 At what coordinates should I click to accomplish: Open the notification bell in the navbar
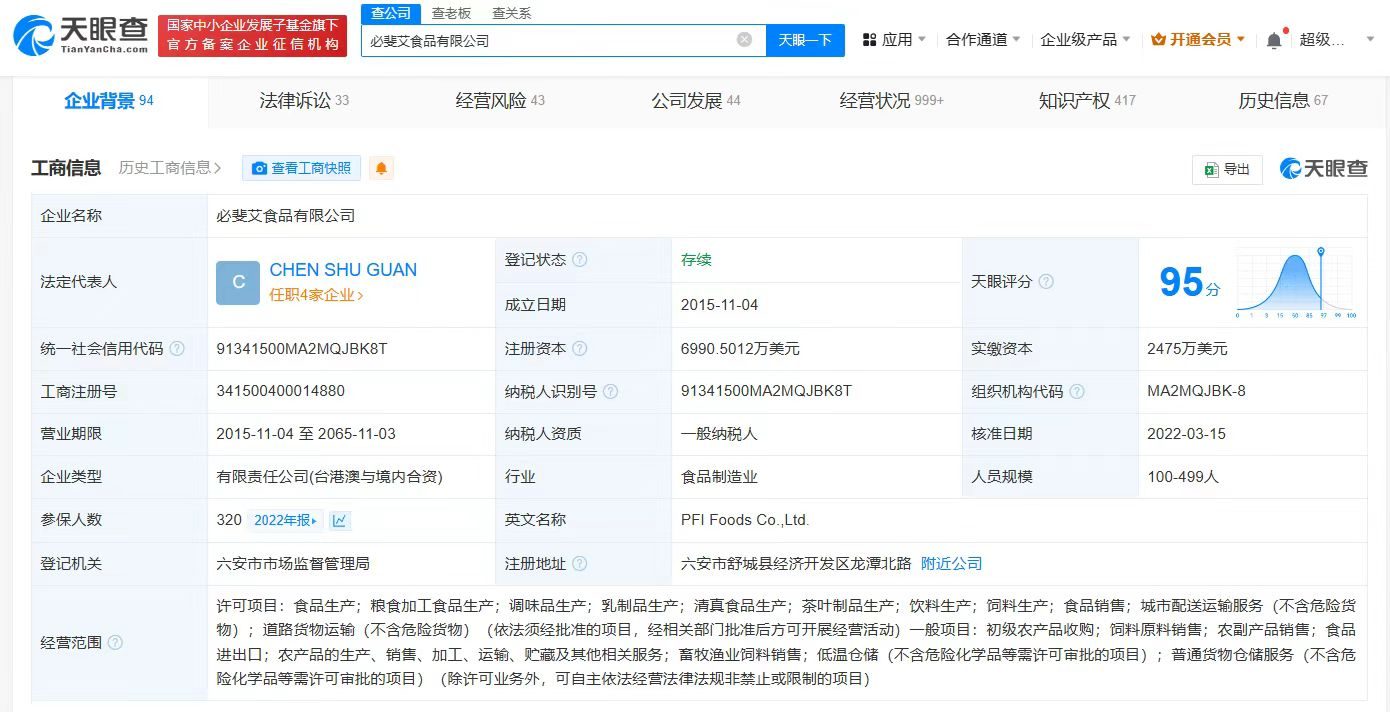[1272, 38]
